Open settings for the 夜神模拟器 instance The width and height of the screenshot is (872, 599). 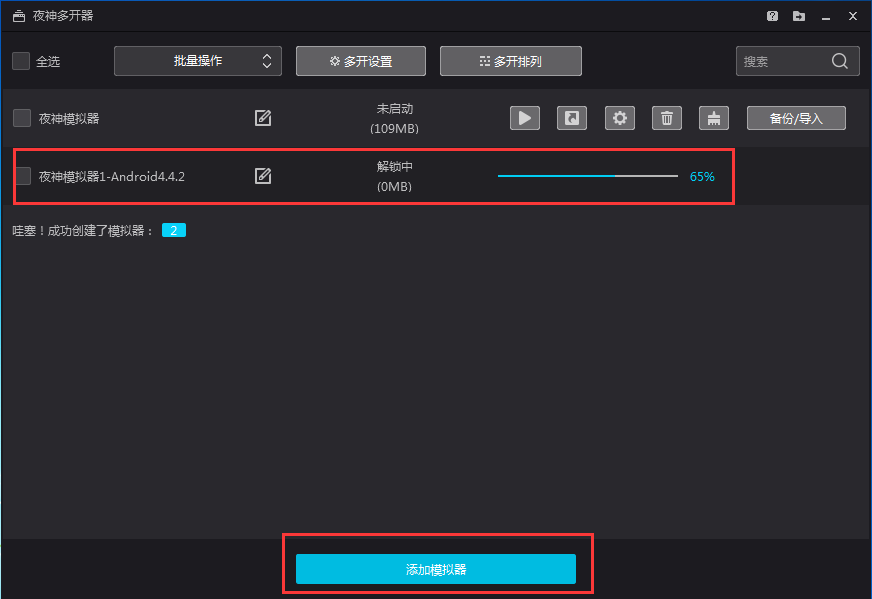(619, 117)
